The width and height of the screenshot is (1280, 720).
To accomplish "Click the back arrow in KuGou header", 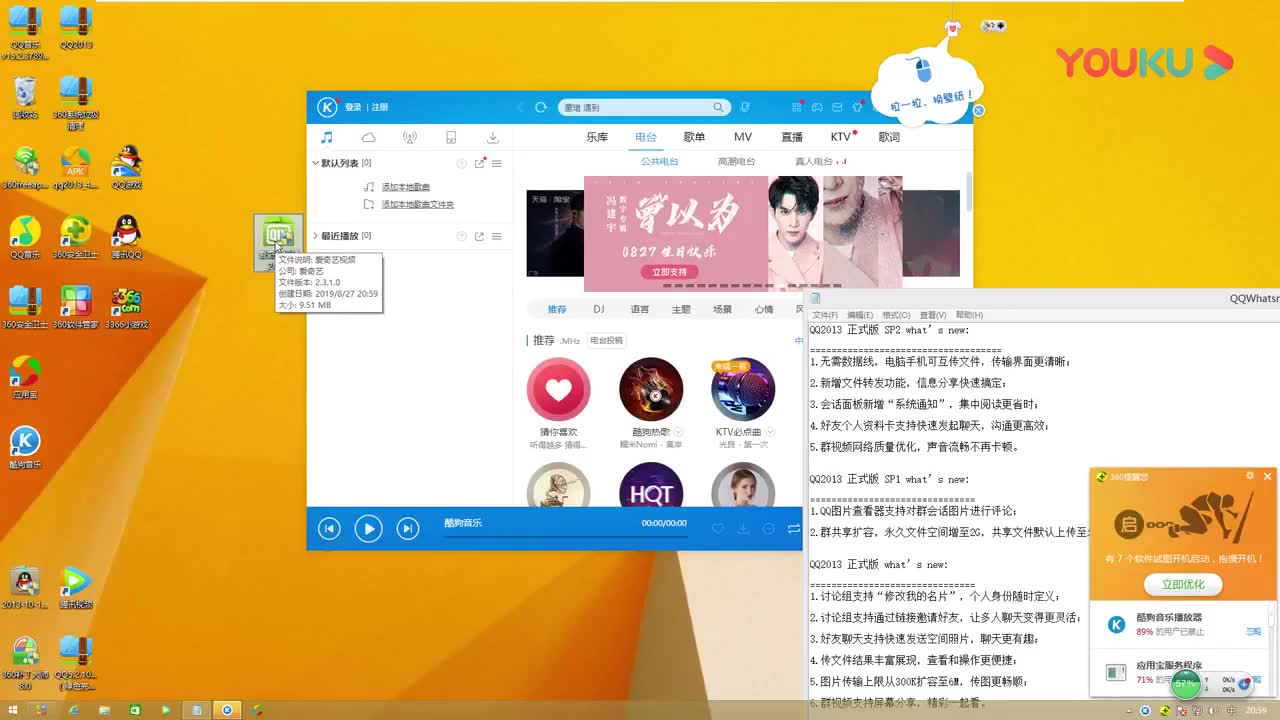I will [520, 107].
